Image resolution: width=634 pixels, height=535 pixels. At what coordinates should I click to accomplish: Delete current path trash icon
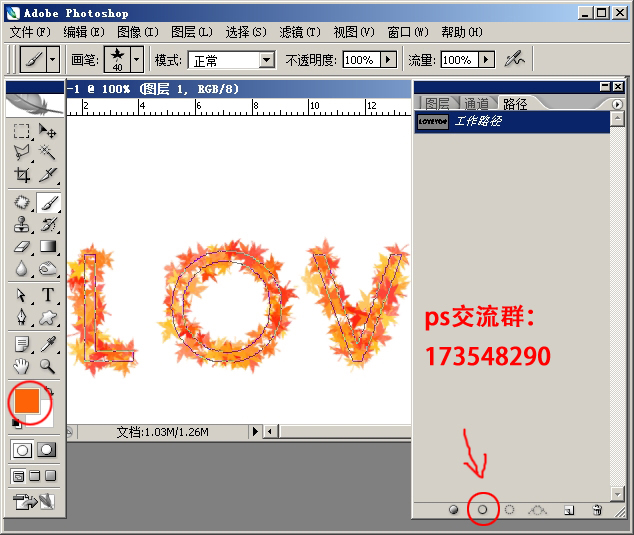tap(597, 510)
